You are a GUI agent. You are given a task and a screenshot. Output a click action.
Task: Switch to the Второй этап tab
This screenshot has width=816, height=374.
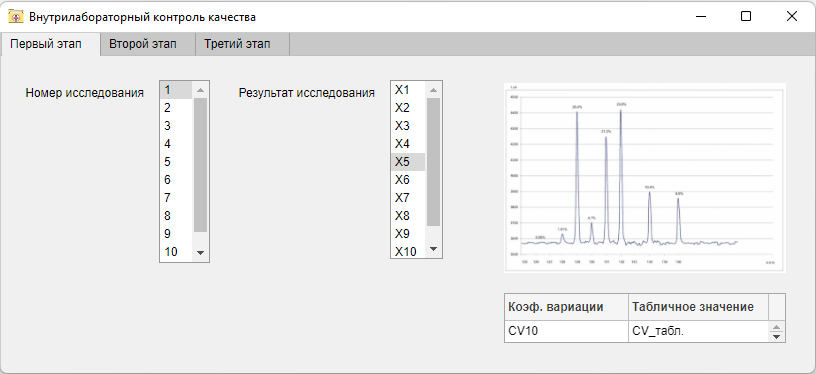click(147, 44)
